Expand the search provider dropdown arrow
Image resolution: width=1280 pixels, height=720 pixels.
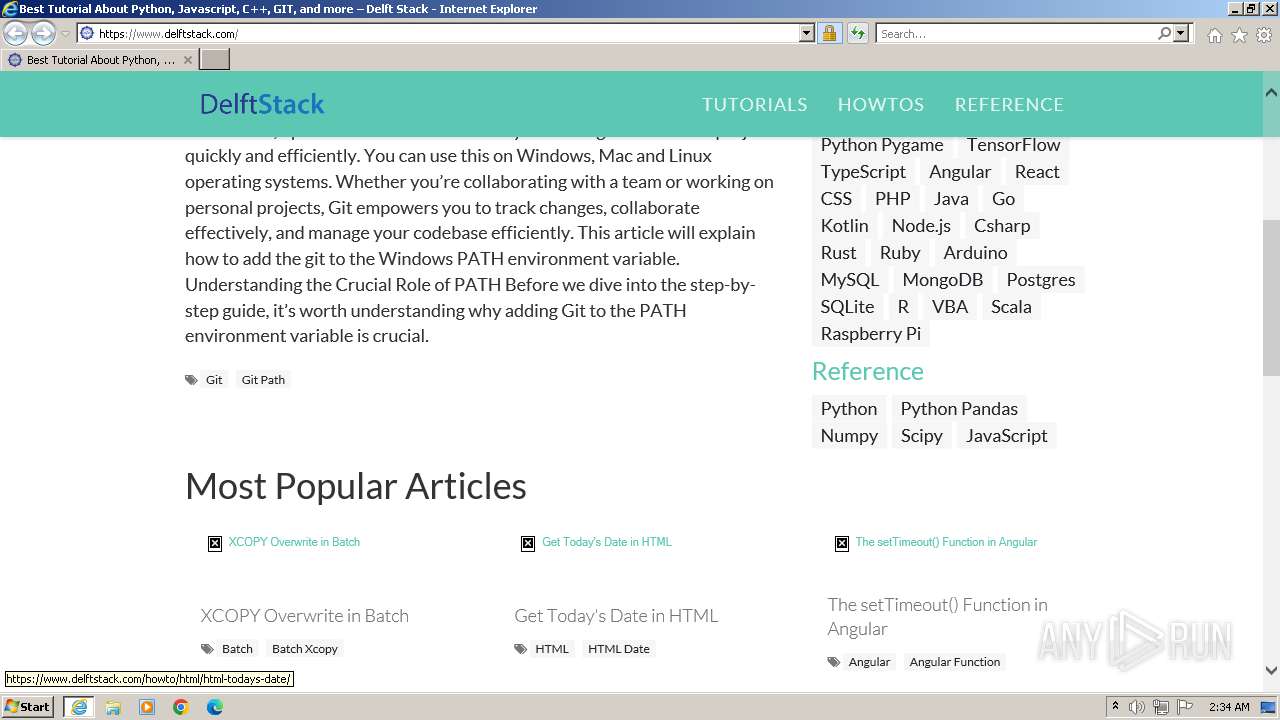point(1181,33)
